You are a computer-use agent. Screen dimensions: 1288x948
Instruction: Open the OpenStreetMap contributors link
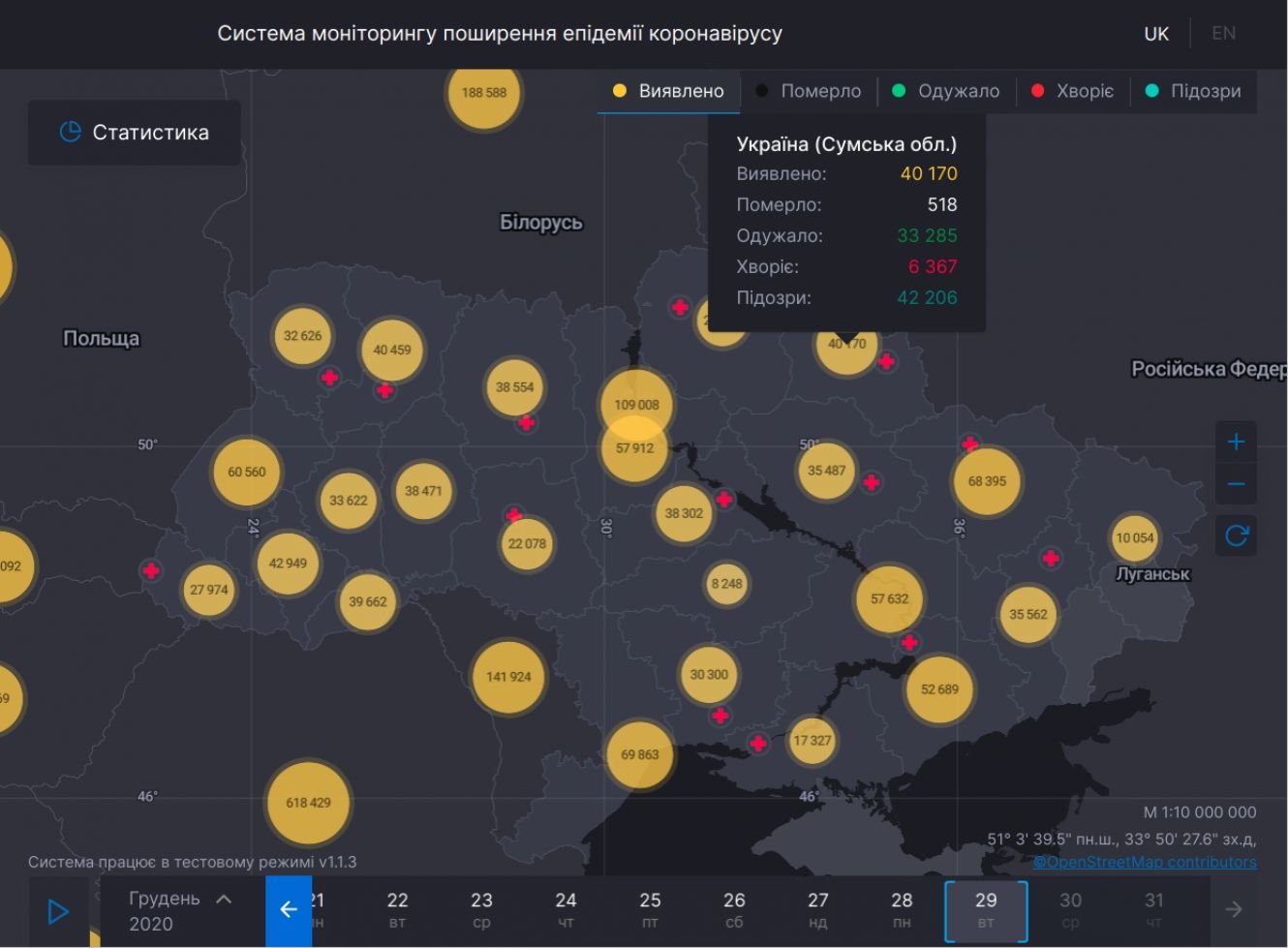click(1145, 862)
